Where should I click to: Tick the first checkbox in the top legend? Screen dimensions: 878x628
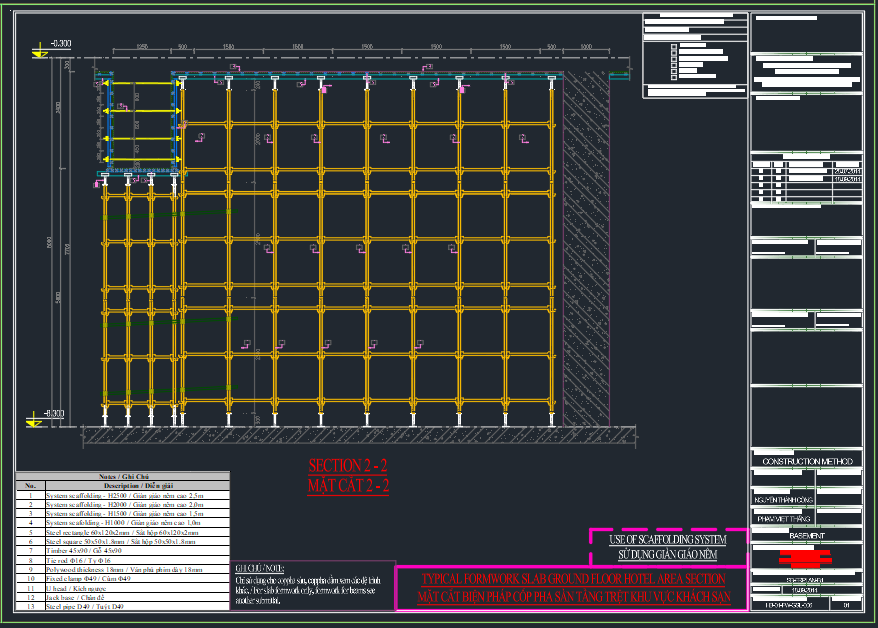click(674, 46)
